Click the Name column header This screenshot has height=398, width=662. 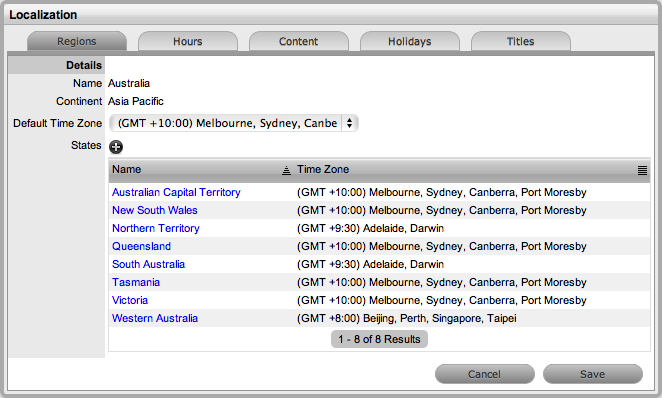pos(127,169)
